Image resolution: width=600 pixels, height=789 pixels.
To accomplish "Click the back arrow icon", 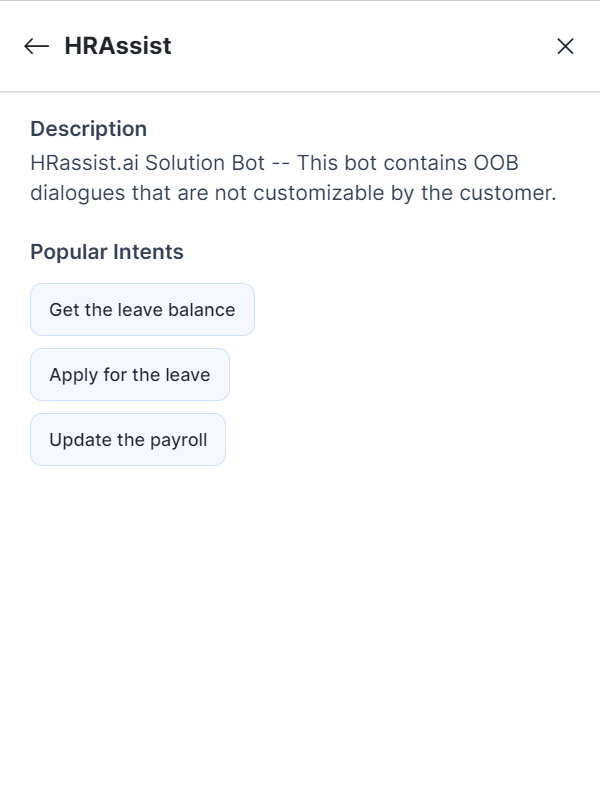I will [x=37, y=46].
